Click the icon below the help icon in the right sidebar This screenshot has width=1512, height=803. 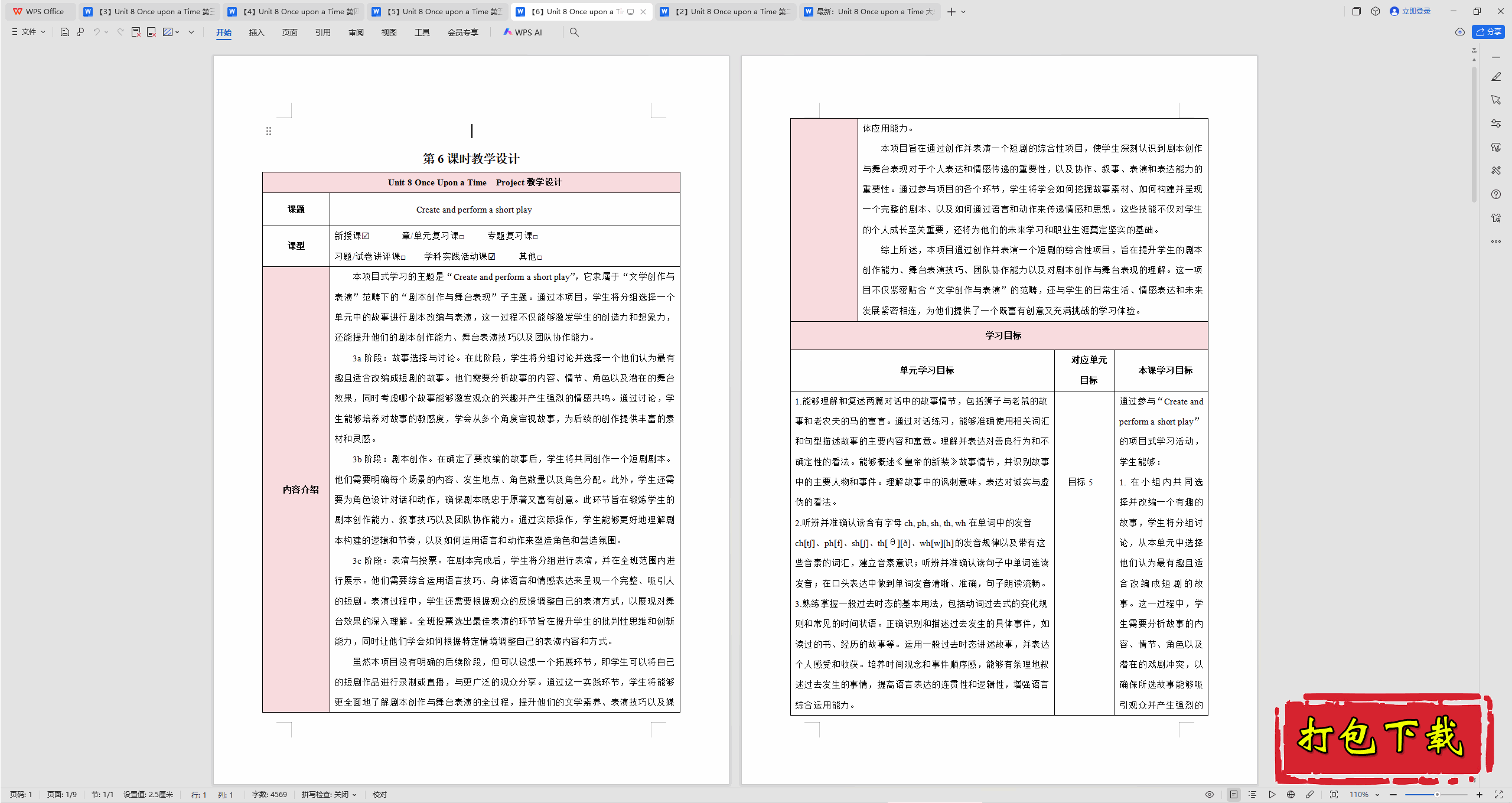[x=1496, y=218]
